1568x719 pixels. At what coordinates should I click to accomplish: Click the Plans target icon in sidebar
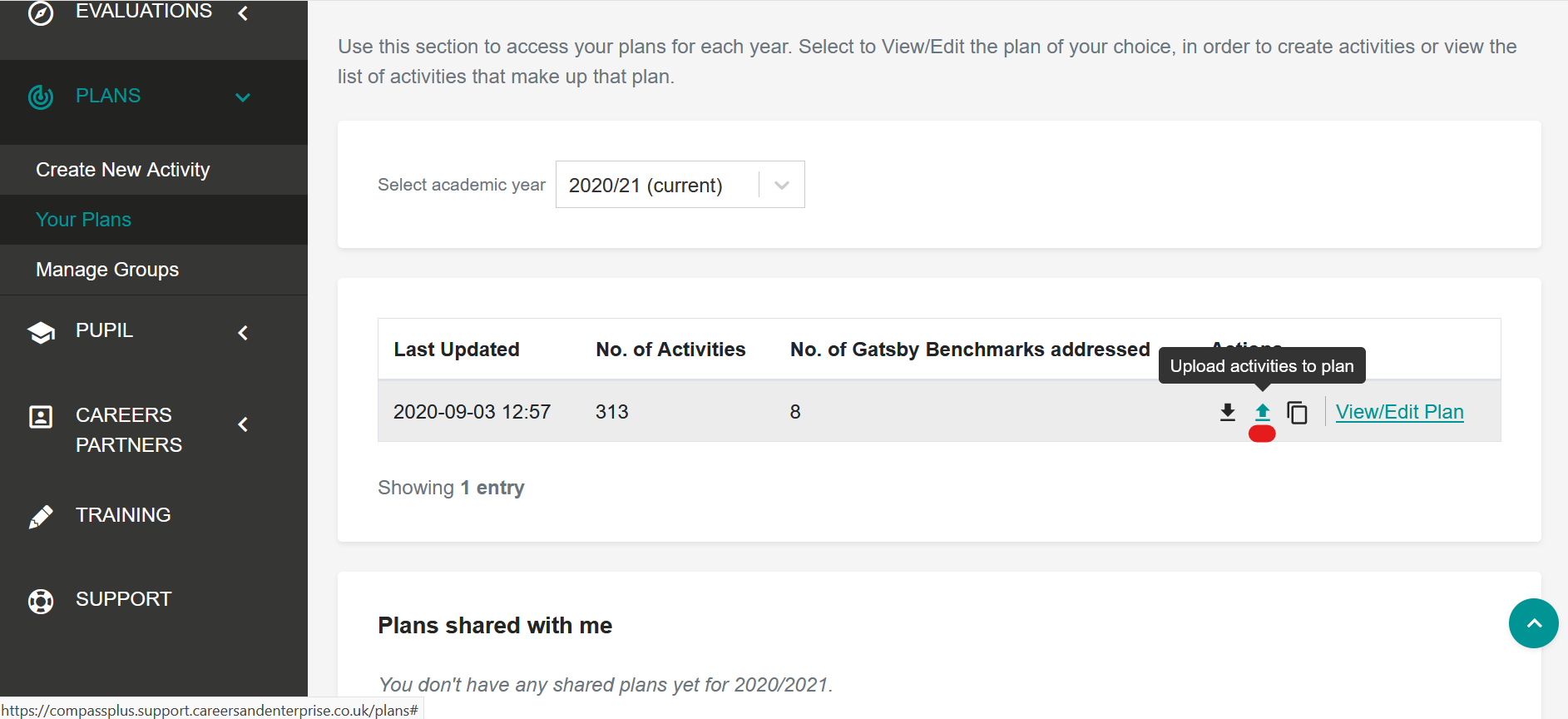pyautogui.click(x=41, y=97)
